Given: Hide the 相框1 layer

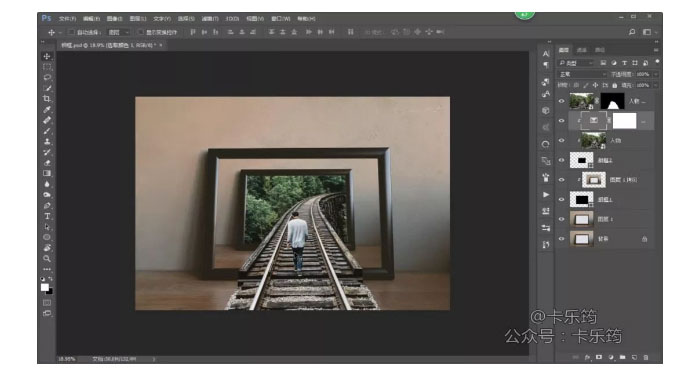Looking at the screenshot, I should 562,200.
